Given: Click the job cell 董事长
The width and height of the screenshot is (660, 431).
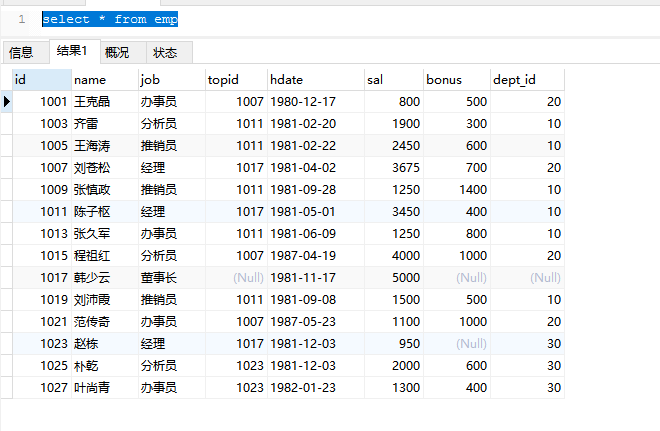Looking at the screenshot, I should pyautogui.click(x=172, y=277).
